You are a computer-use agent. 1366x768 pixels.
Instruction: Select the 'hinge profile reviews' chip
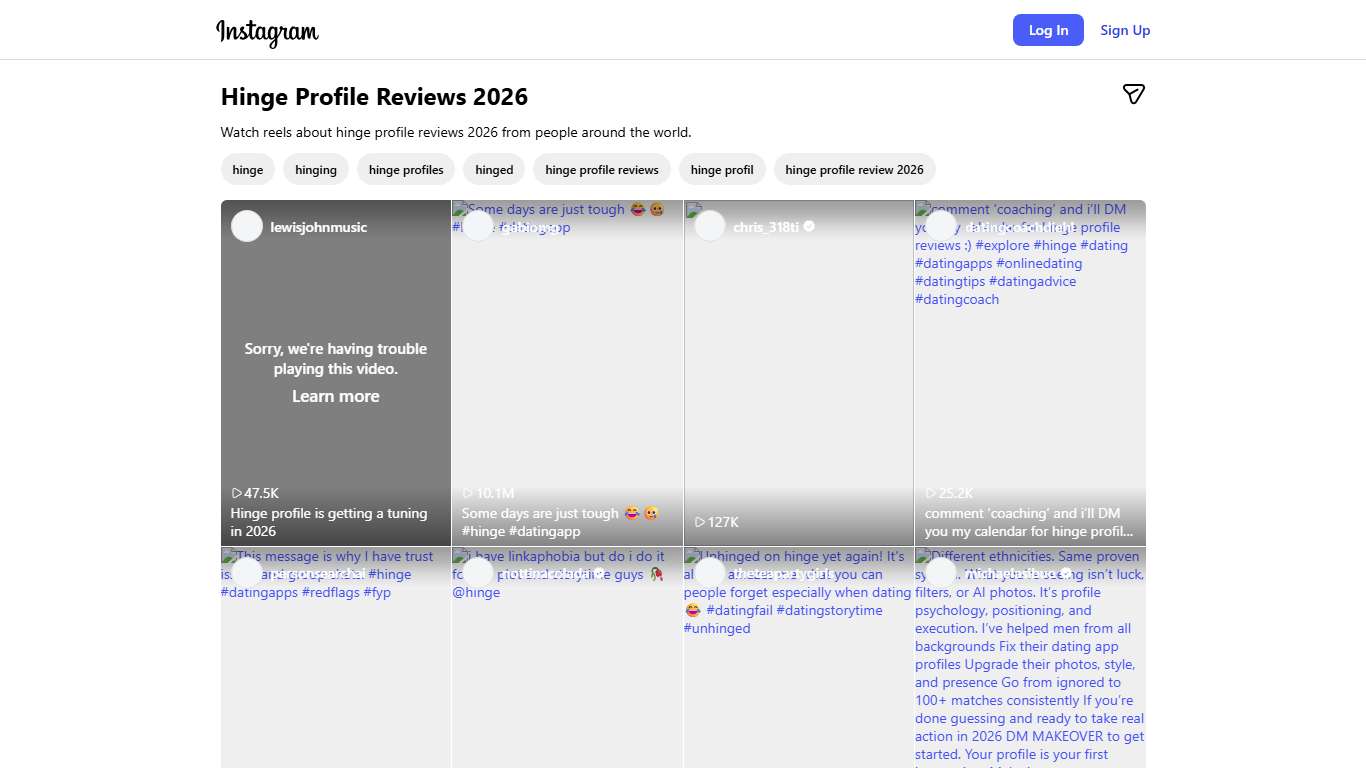click(601, 169)
